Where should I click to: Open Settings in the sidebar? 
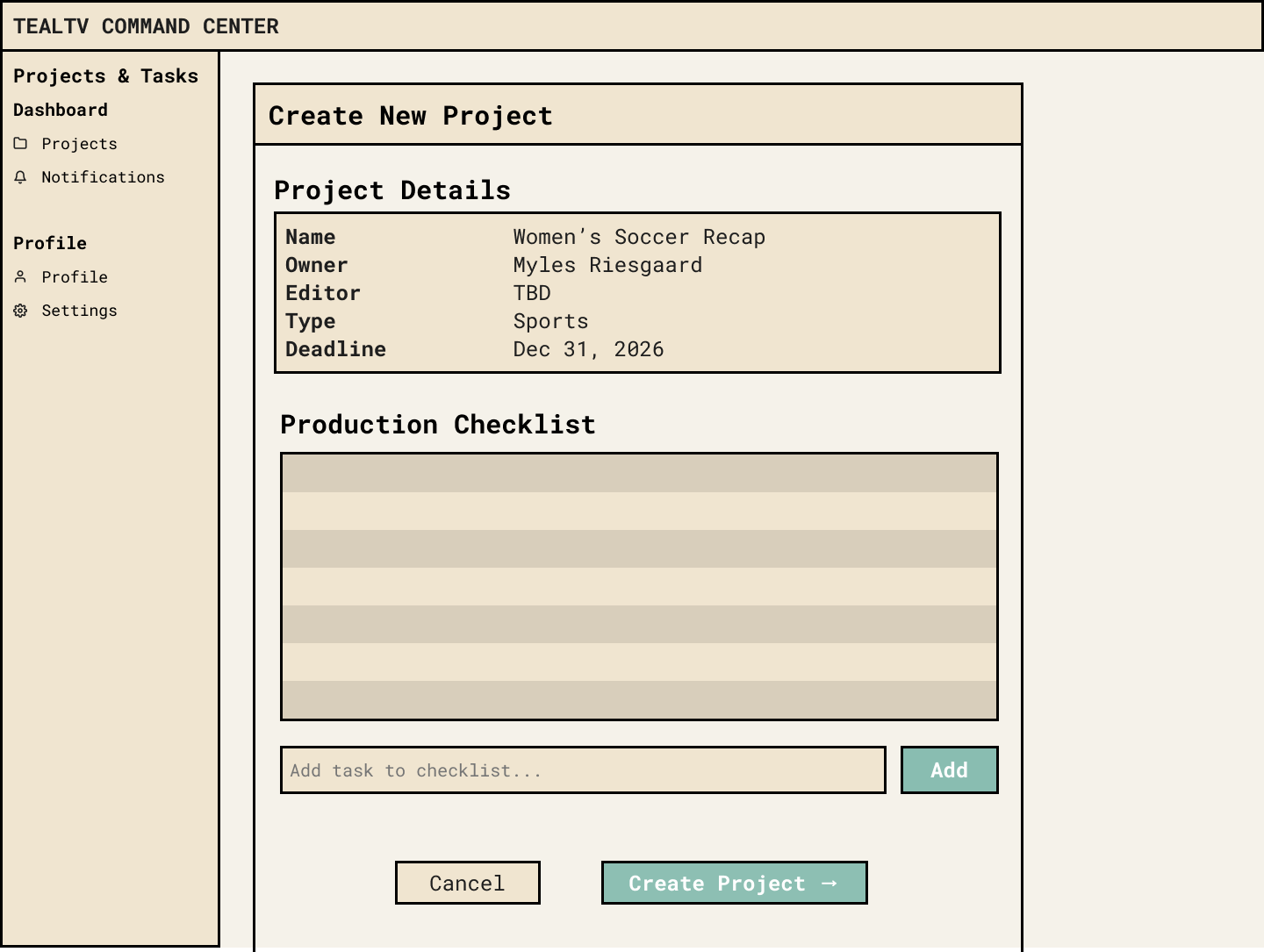point(65,311)
